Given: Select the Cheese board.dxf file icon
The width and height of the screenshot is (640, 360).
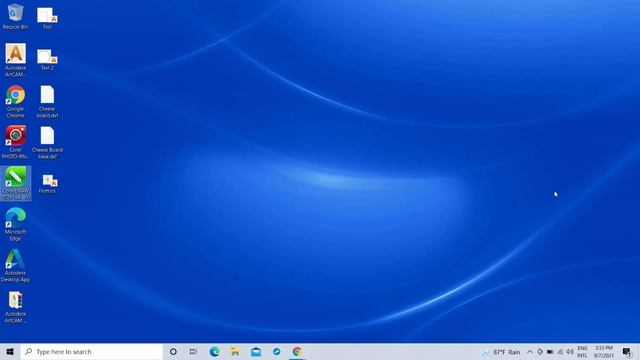Looking at the screenshot, I should tap(47, 102).
